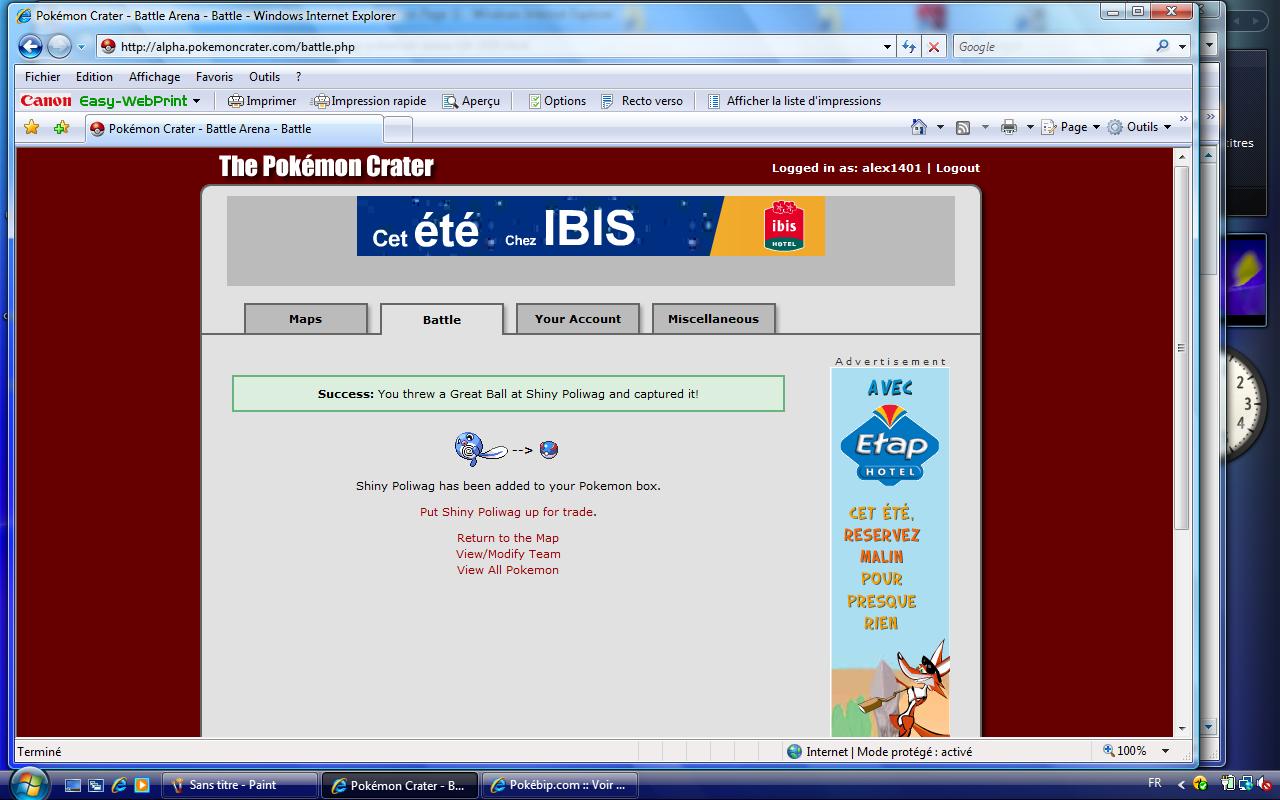Screen dimensions: 1280x800
Task: Open the Your Account tab
Action: (577, 319)
